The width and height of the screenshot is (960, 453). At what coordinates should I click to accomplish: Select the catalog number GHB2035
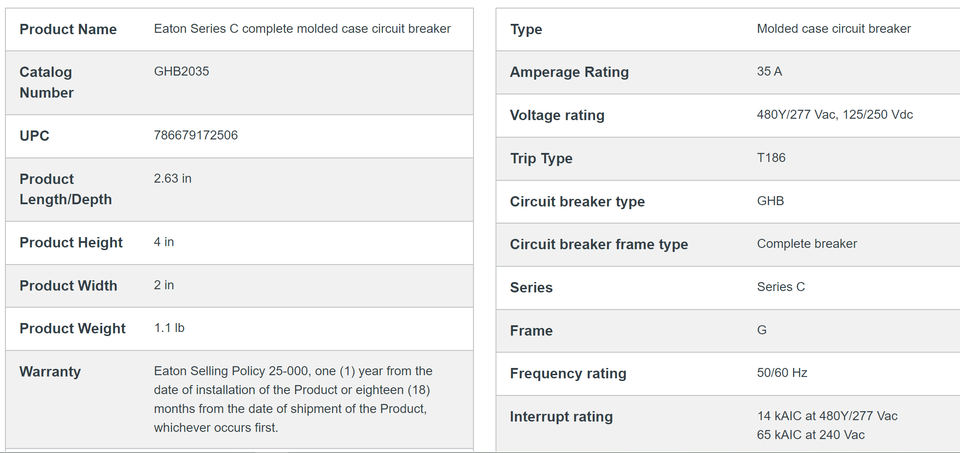click(x=181, y=72)
